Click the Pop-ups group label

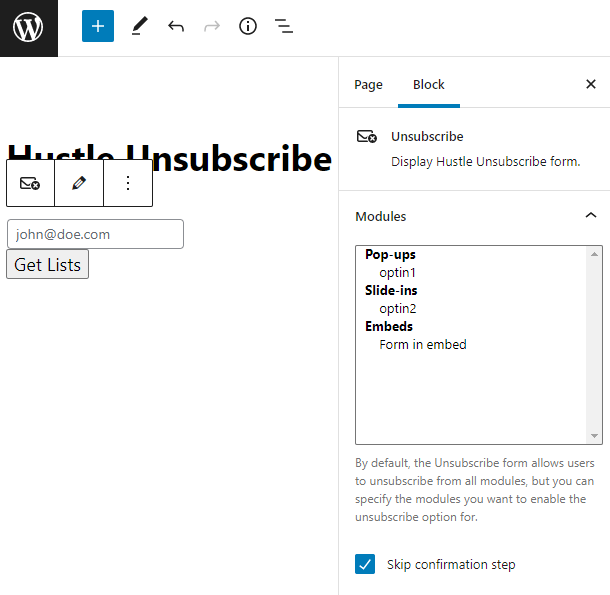coord(390,254)
